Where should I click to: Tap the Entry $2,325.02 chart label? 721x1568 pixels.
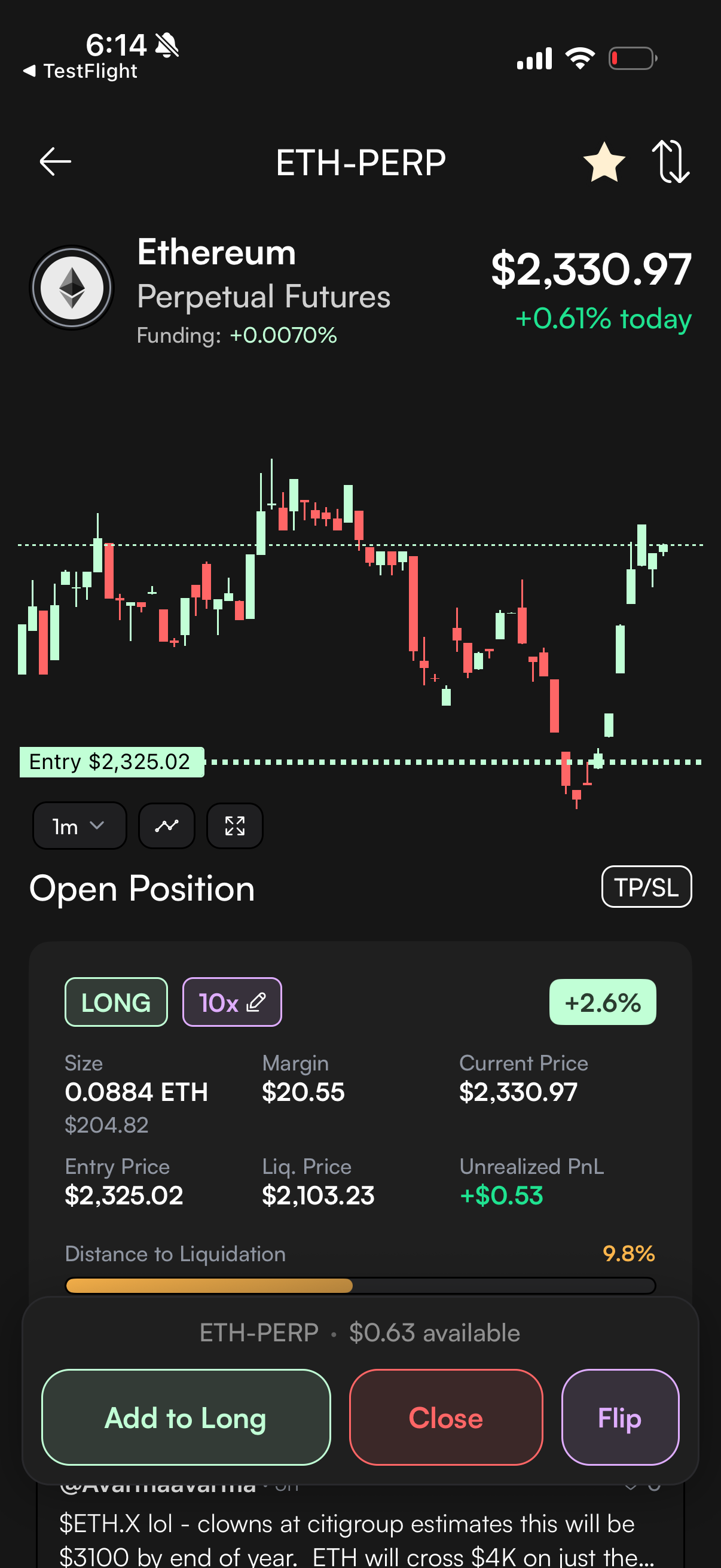tap(111, 762)
